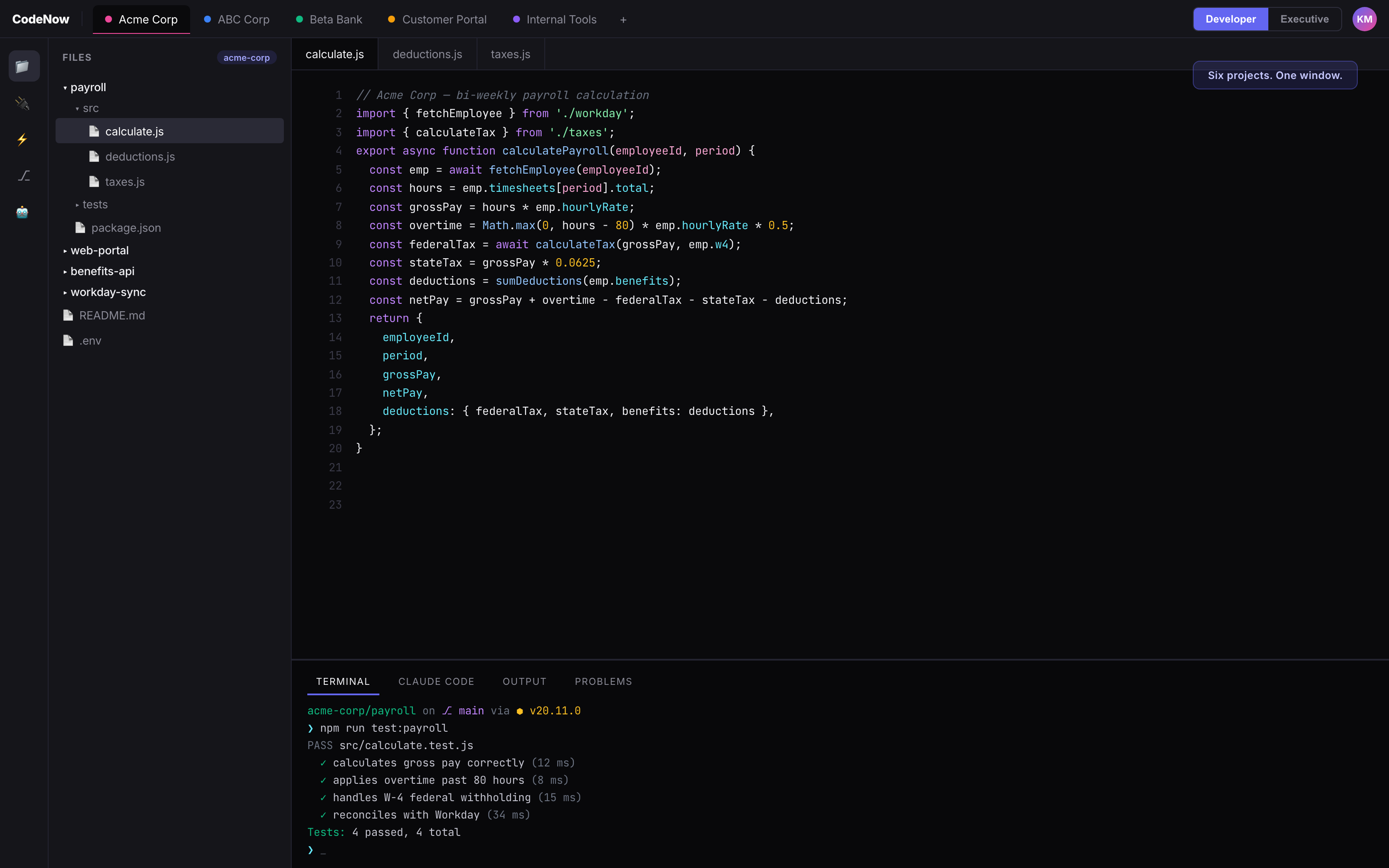This screenshot has width=1389, height=868.
Task: Click the KM user avatar
Action: pos(1364,19)
